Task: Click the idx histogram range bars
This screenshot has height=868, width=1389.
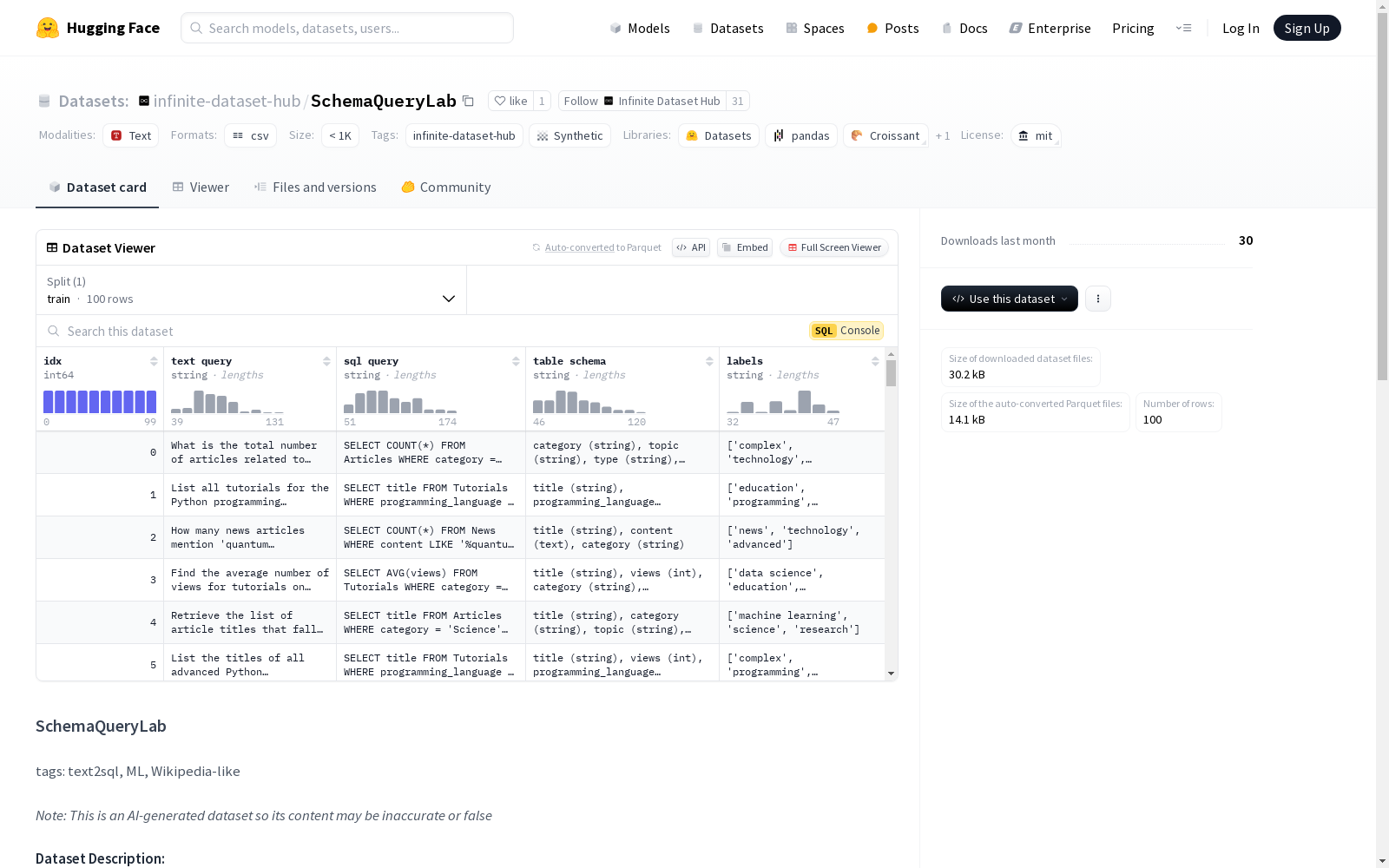Action: click(100, 402)
